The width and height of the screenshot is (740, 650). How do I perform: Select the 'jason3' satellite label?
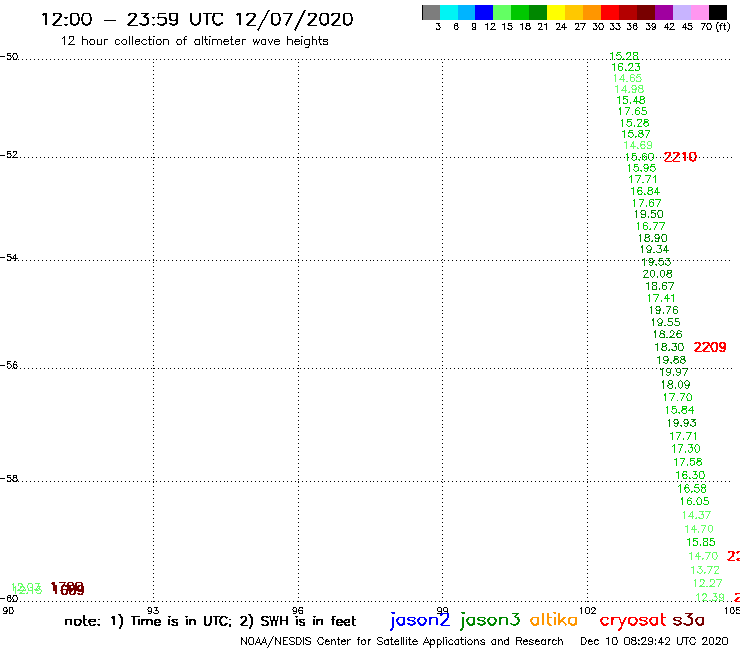tap(490, 620)
